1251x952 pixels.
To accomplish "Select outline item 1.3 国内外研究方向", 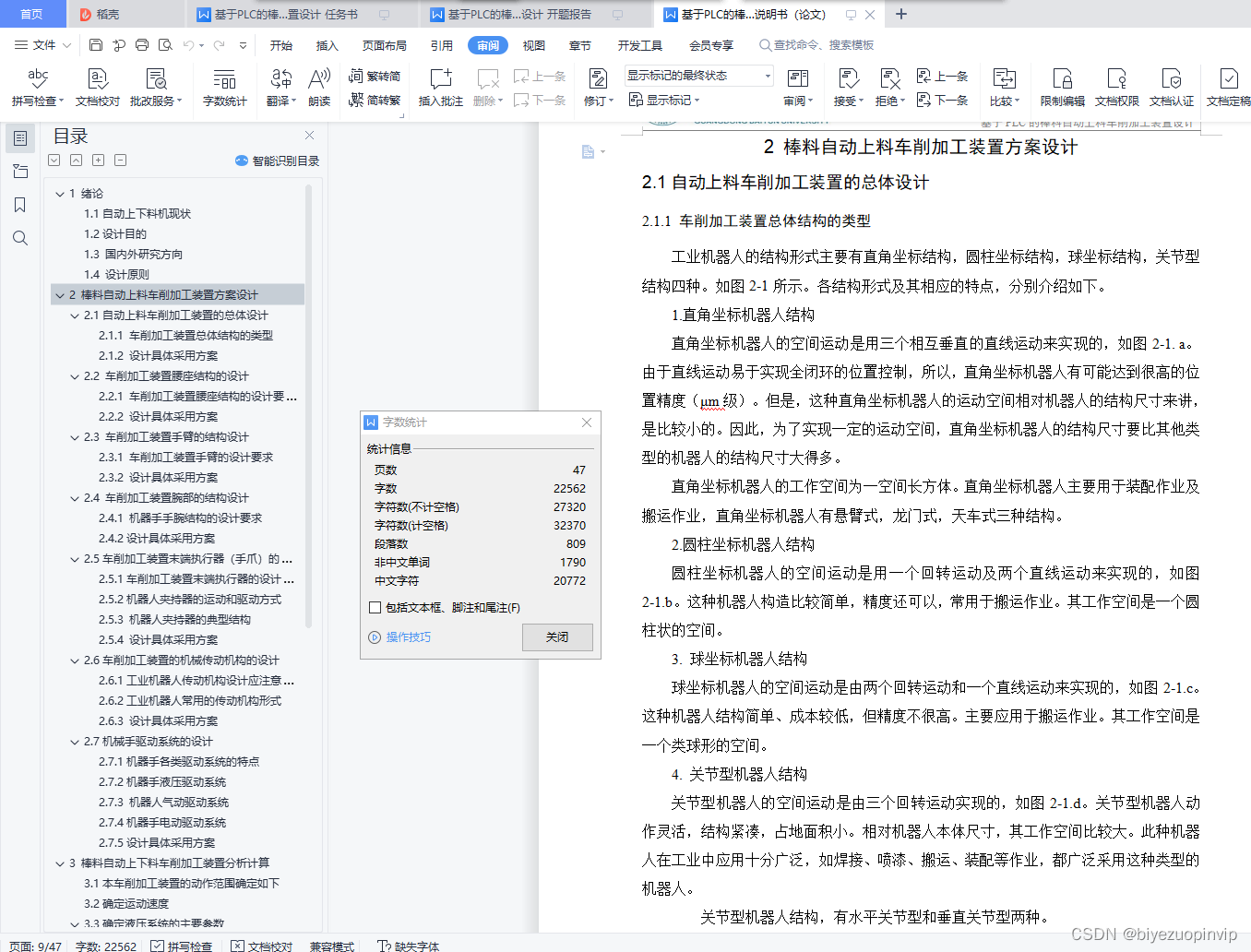I will (x=134, y=255).
